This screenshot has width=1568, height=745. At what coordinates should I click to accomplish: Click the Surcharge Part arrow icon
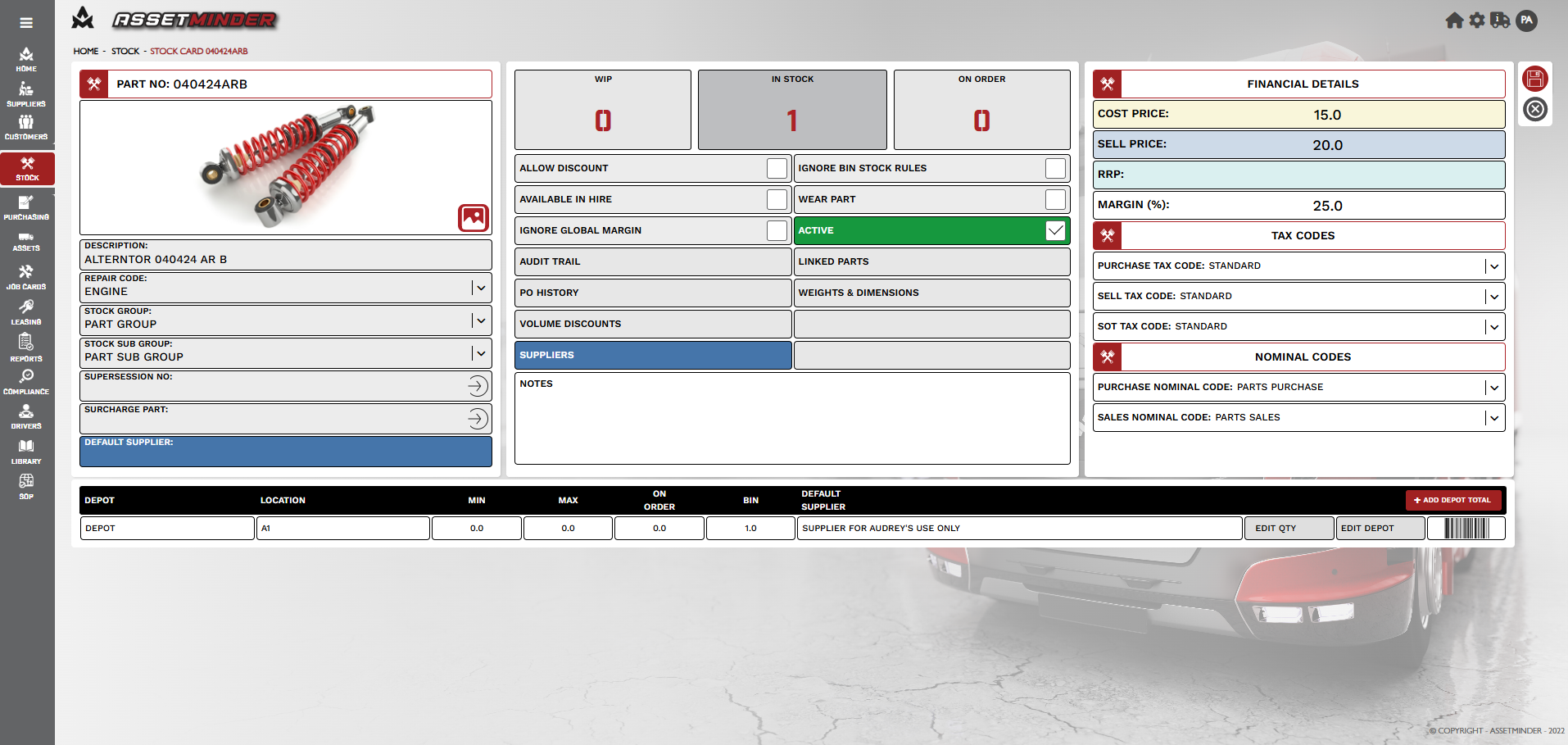(x=478, y=419)
